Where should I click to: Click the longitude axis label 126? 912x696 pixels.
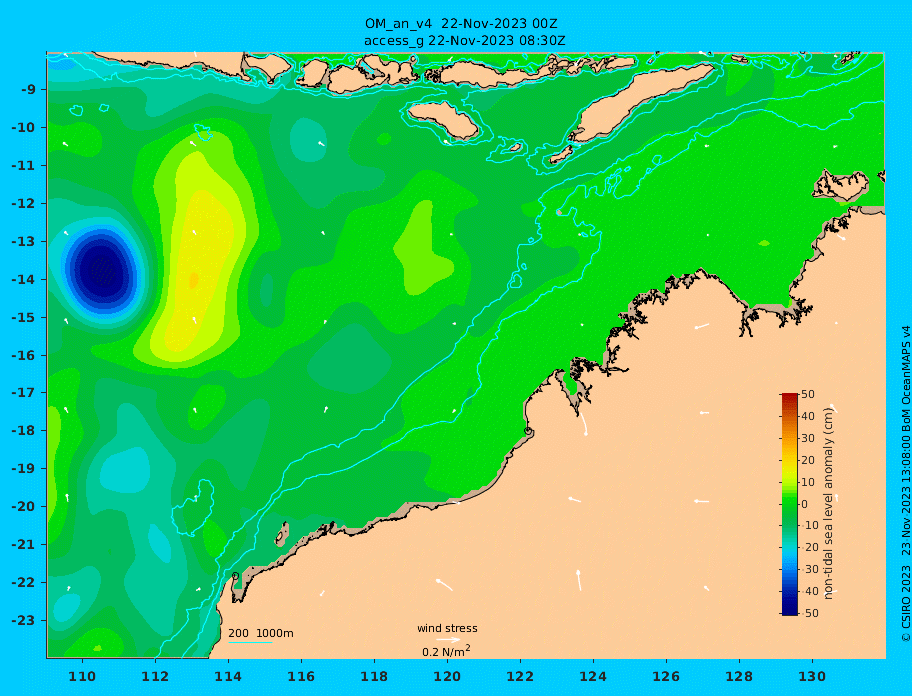pyautogui.click(x=667, y=677)
